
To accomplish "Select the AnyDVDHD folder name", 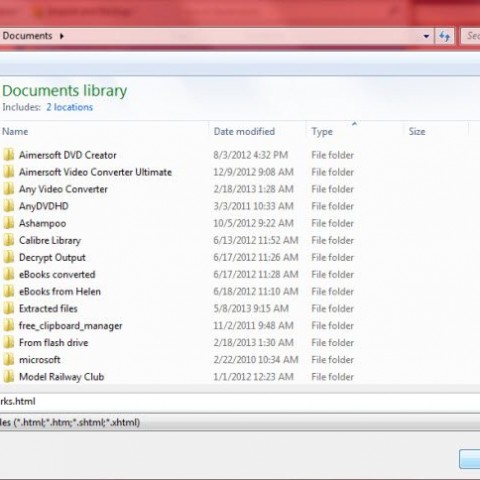I will click(x=44, y=206).
